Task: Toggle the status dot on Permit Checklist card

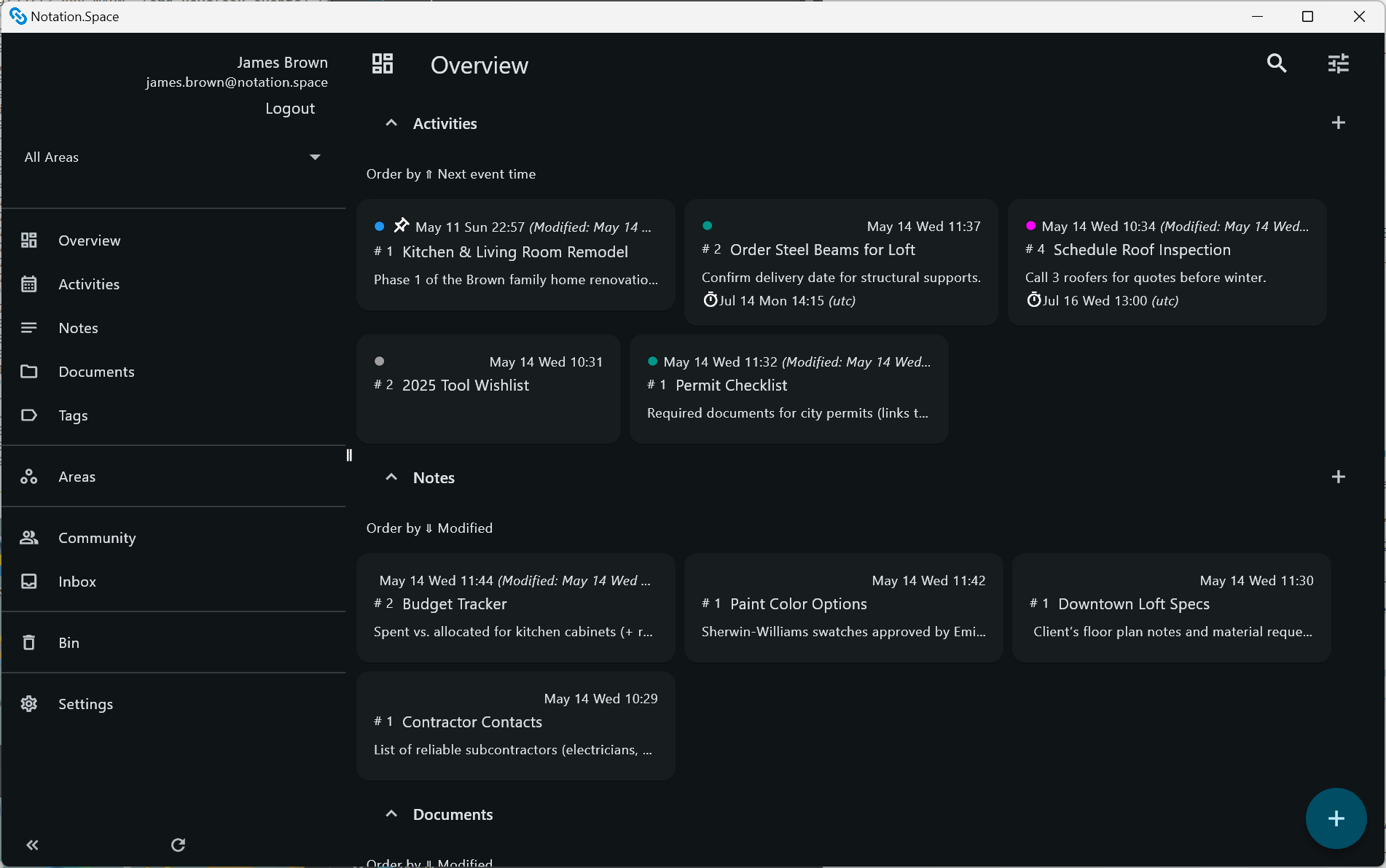Action: point(652,361)
